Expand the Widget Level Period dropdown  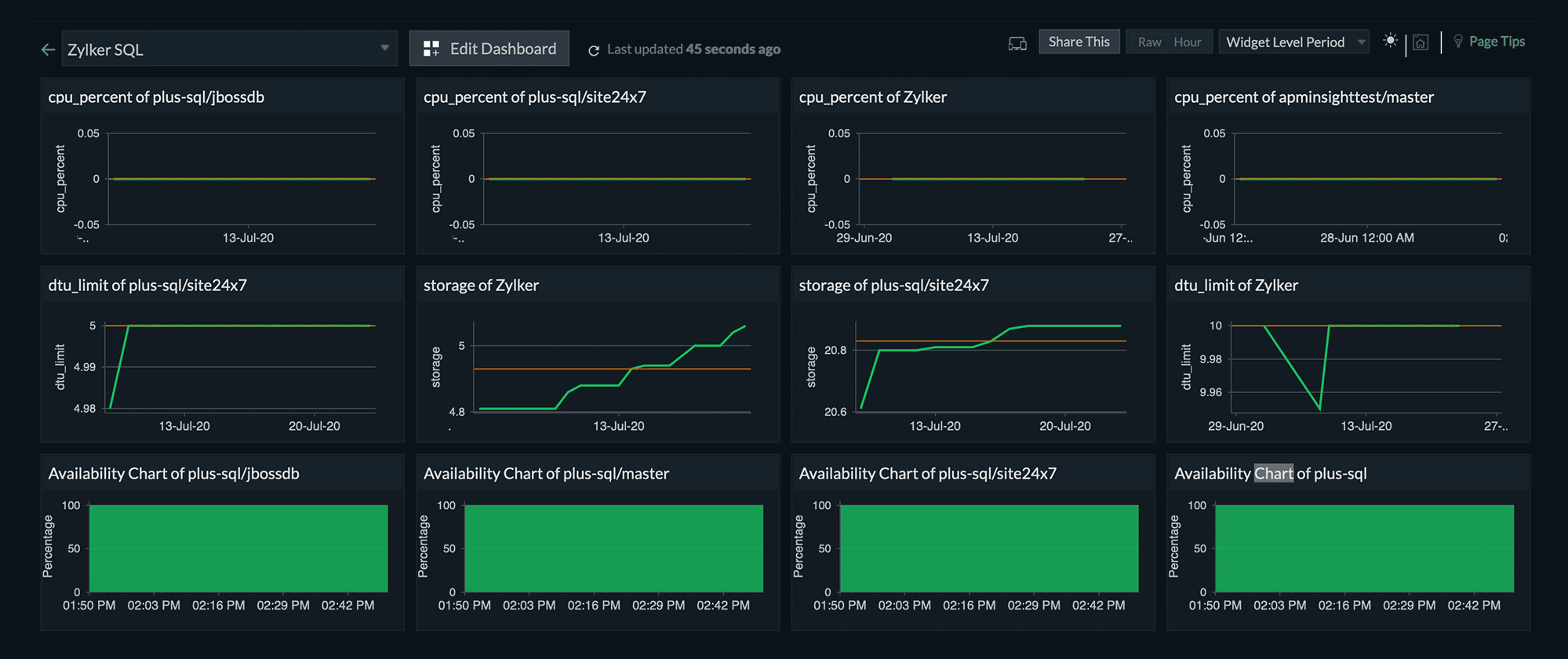coord(1292,42)
